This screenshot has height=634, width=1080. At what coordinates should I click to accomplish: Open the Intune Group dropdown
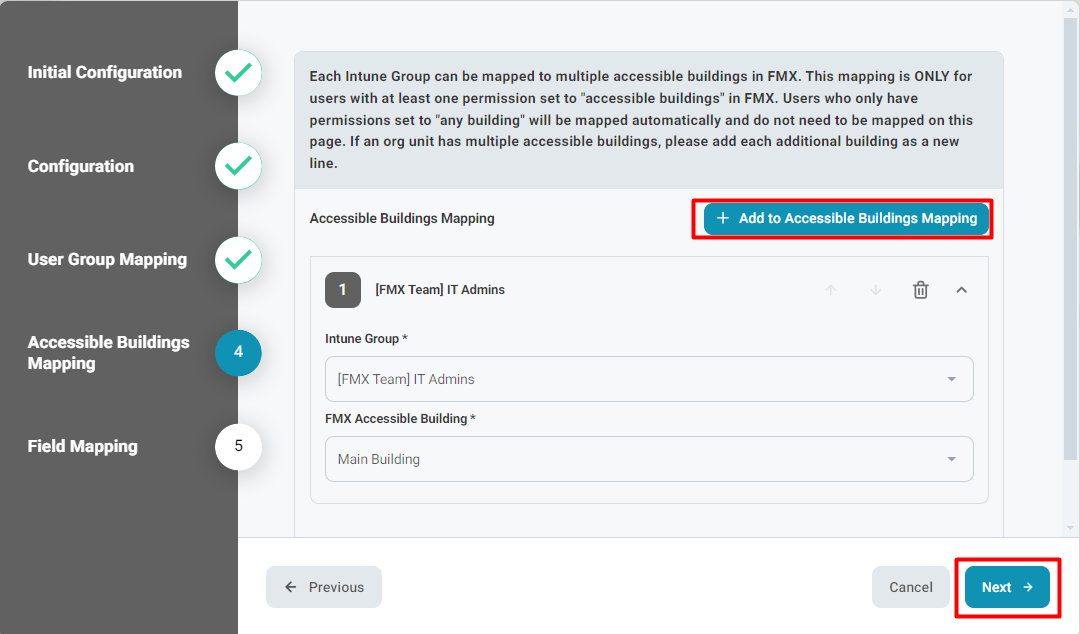649,379
